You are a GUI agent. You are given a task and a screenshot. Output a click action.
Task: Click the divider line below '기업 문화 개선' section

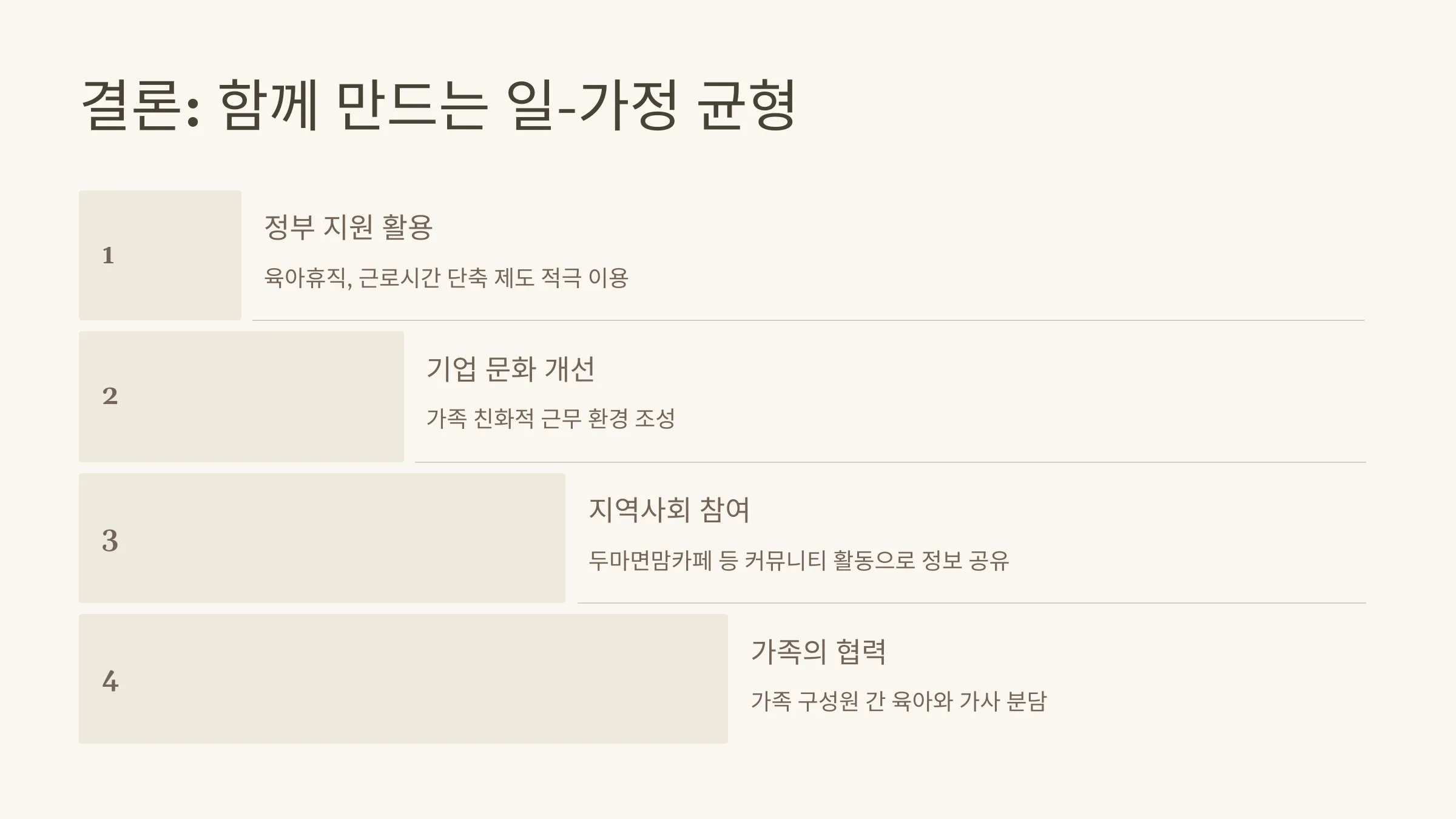(x=891, y=462)
